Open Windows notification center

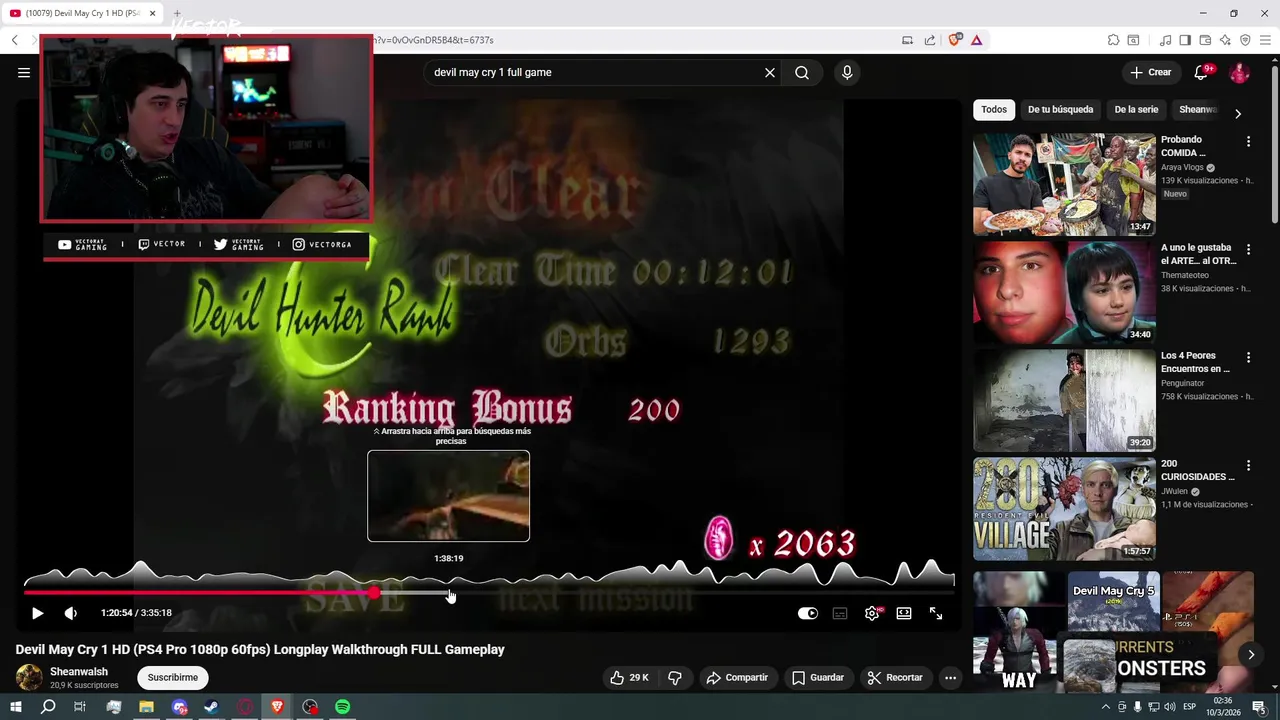1260,707
